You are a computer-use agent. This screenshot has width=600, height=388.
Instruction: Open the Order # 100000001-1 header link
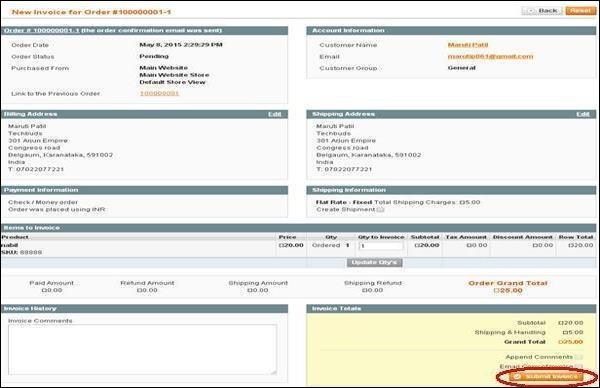pos(41,30)
